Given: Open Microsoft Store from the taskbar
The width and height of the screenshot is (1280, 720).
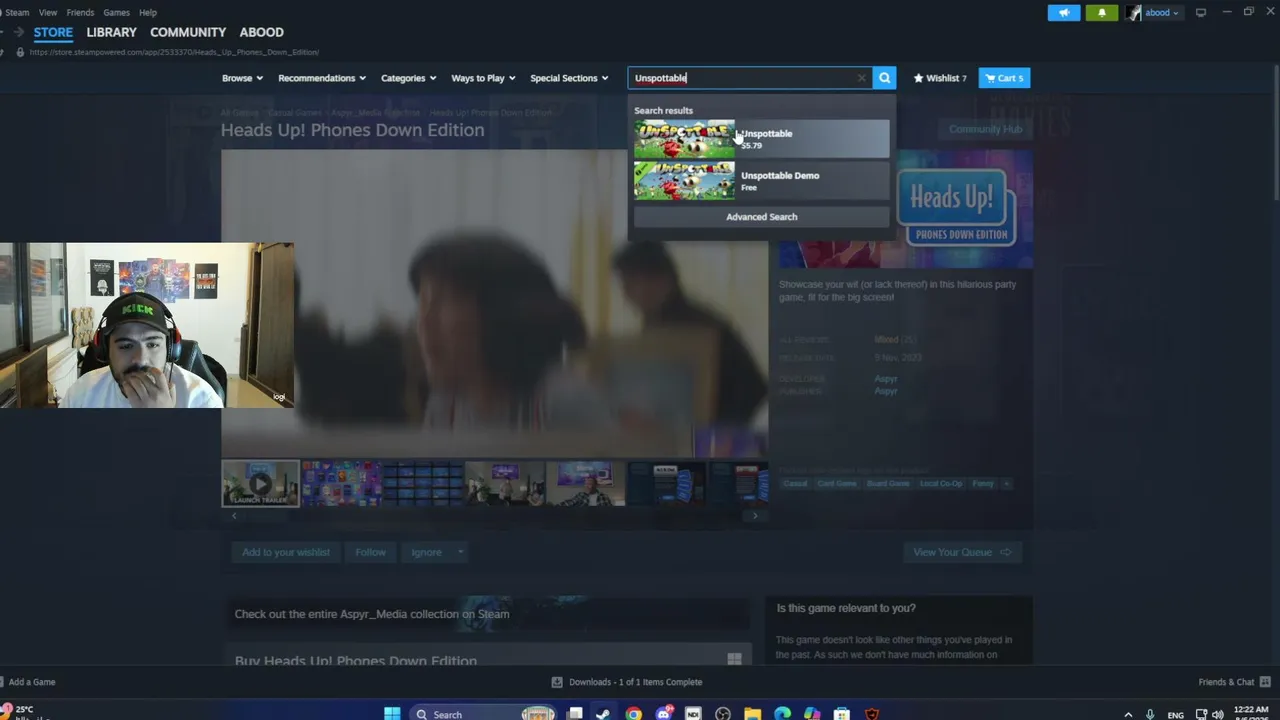Looking at the screenshot, I should (x=842, y=714).
